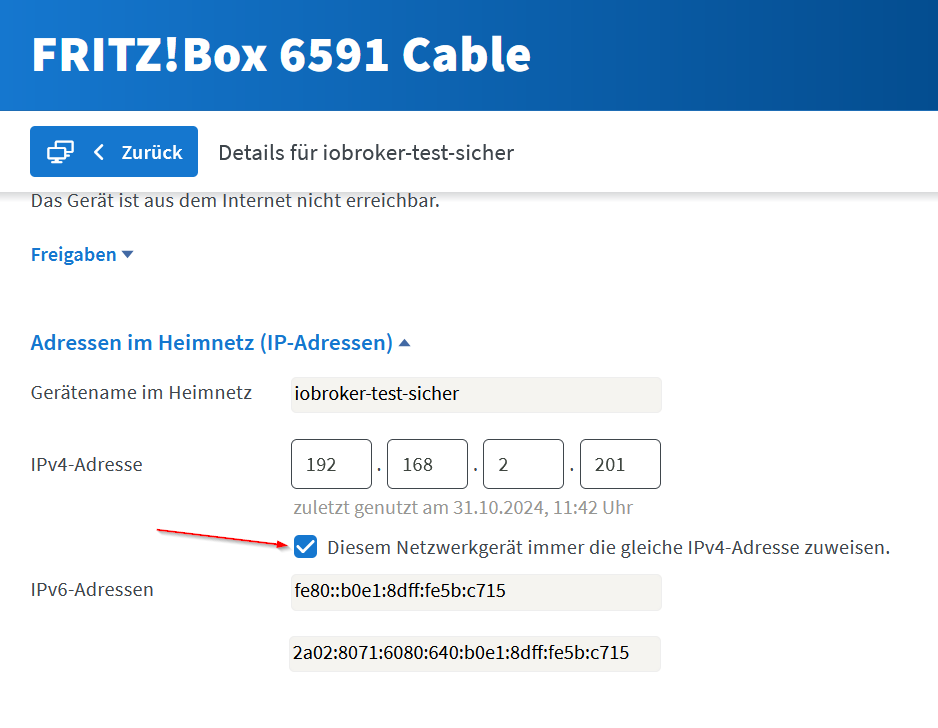Click the FRITZ!Box 6591 Cable title
The height and width of the screenshot is (728, 938).
(x=281, y=54)
